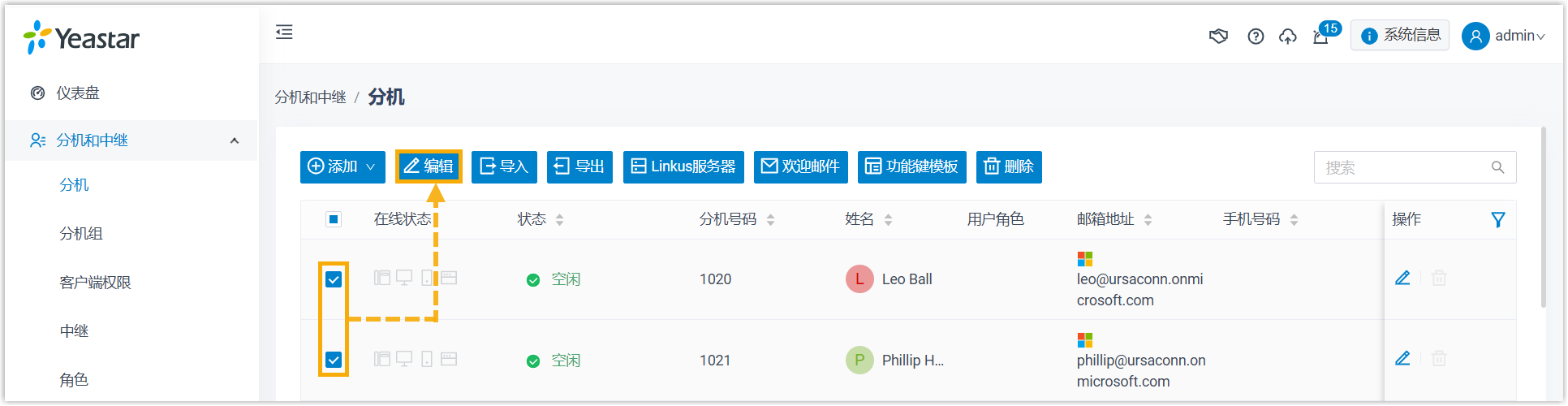Open notifications bell with 15 badge
The height and width of the screenshot is (406, 1568).
1321,37
